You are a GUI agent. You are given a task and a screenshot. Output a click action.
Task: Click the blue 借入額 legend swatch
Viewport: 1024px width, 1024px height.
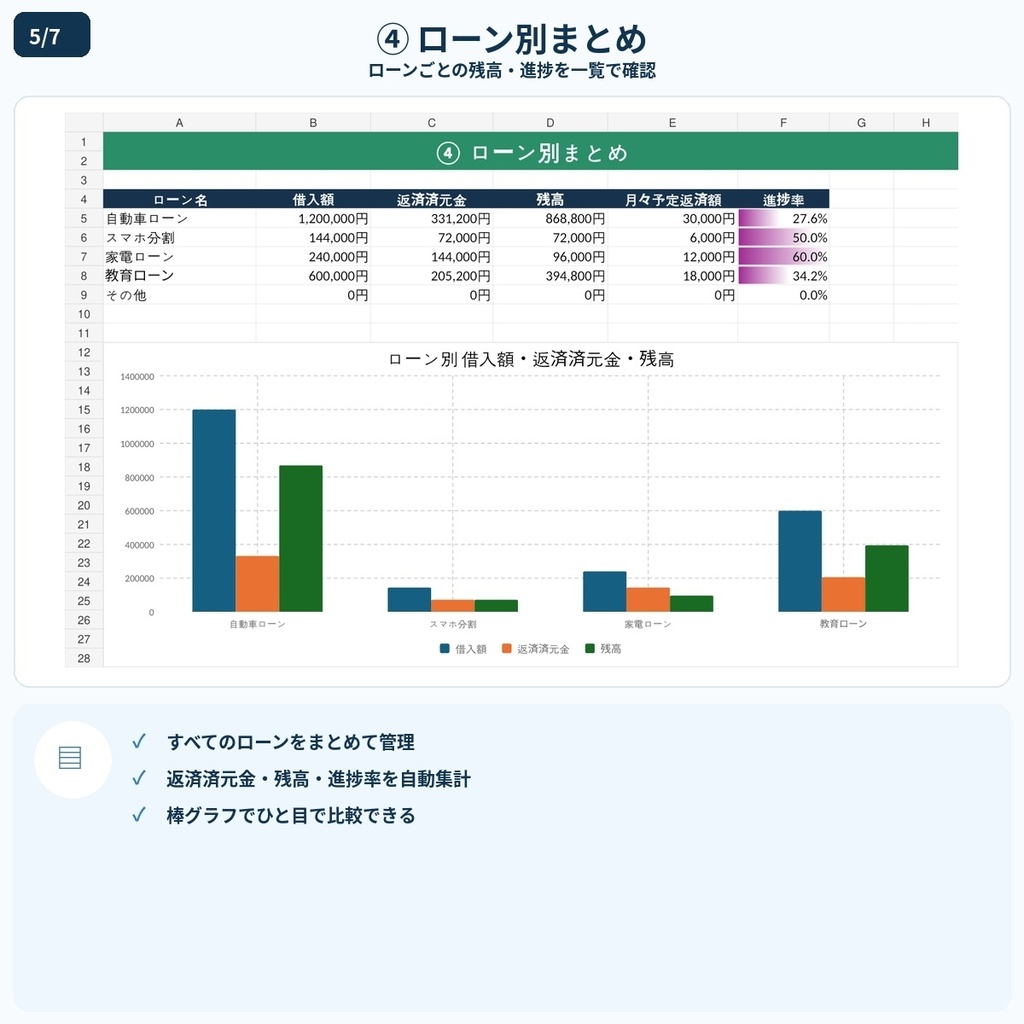point(445,648)
